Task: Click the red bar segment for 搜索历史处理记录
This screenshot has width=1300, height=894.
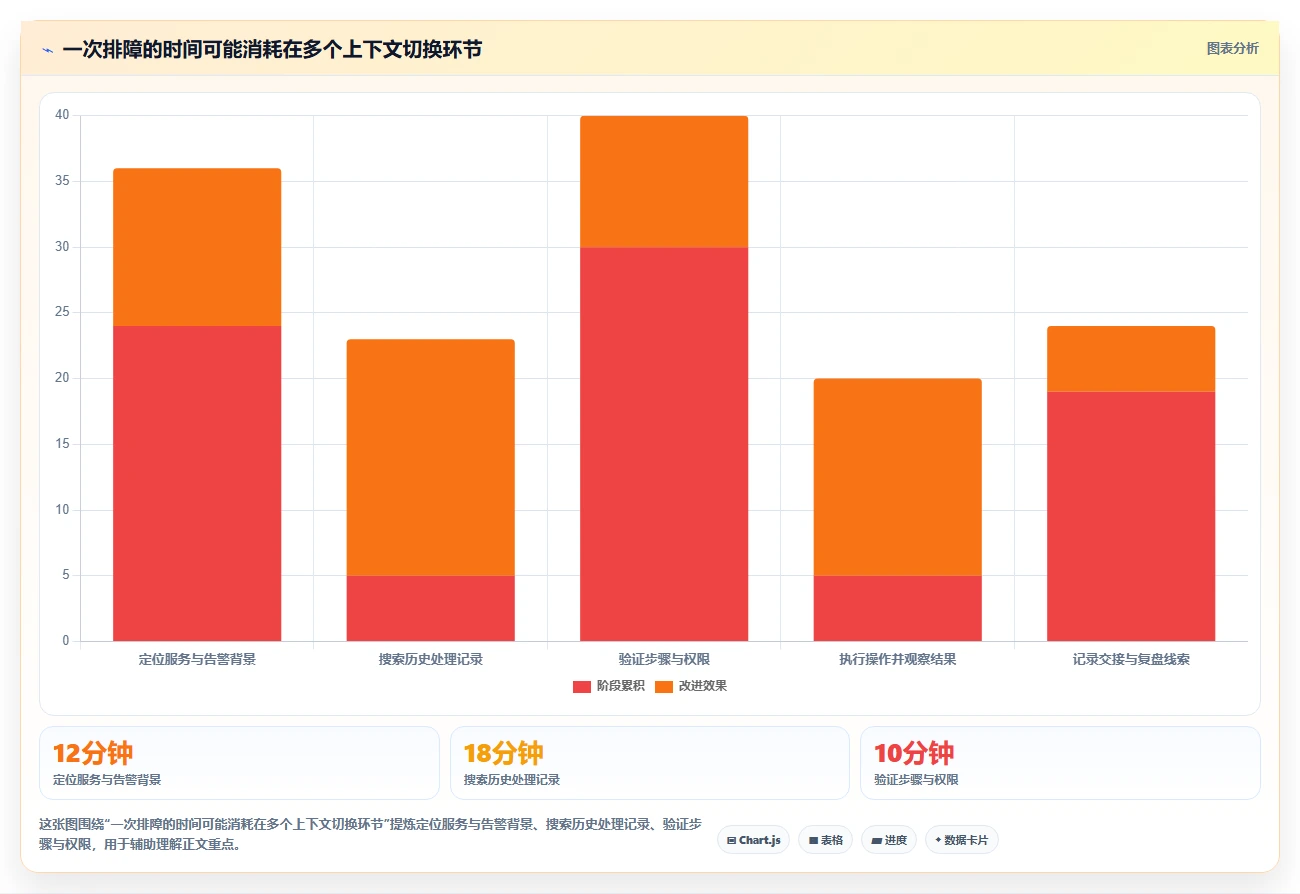Action: coord(431,608)
